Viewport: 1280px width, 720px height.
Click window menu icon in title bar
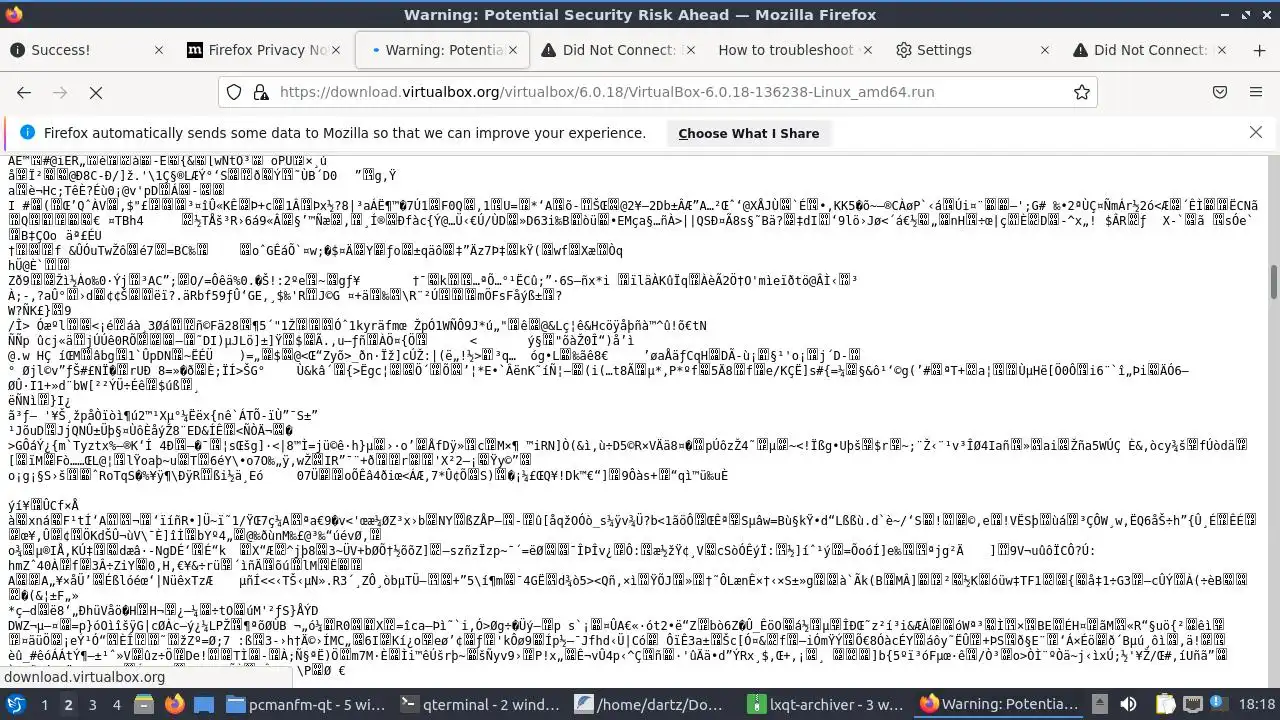pos(14,14)
